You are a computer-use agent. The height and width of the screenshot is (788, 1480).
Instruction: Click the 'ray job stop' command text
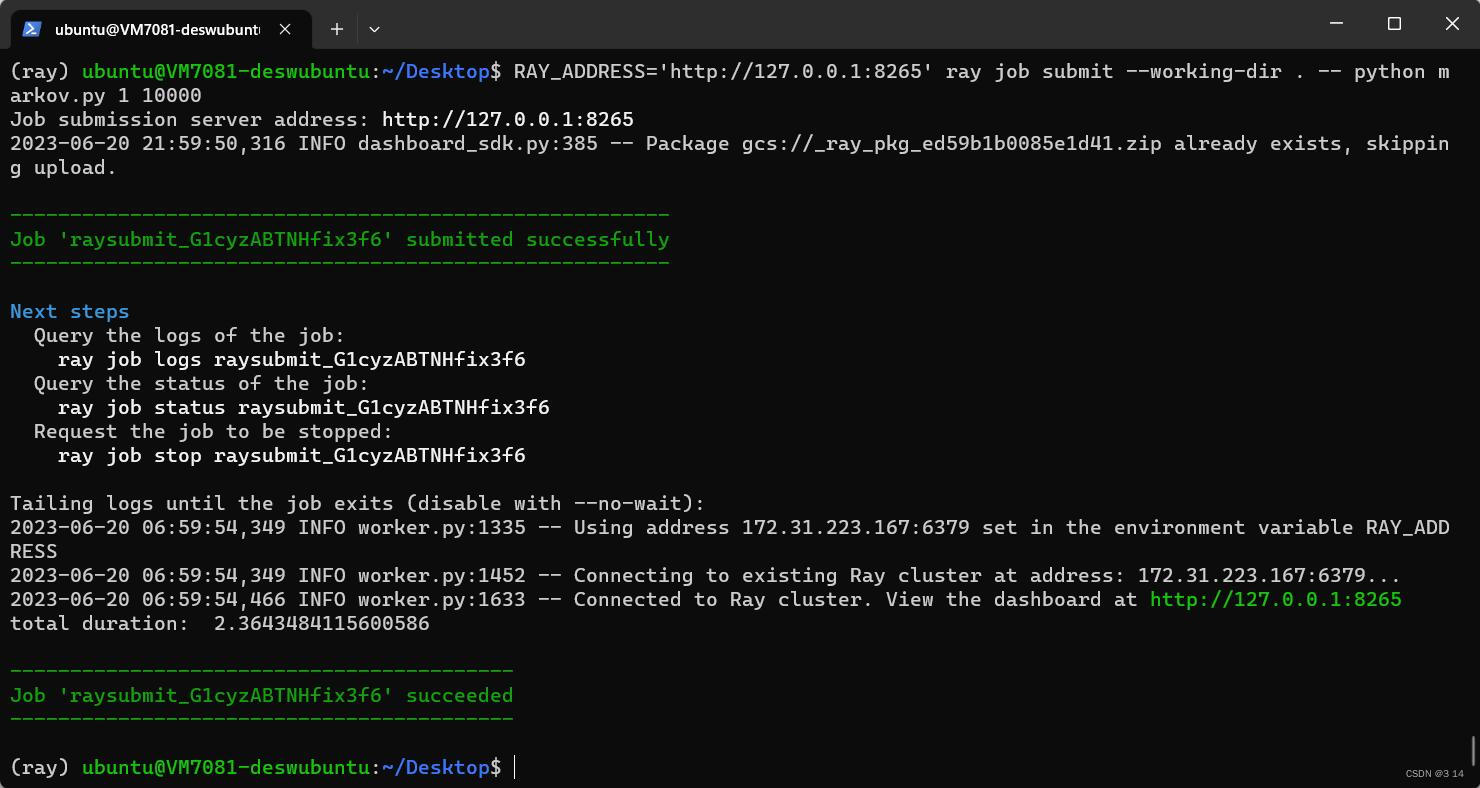pos(292,455)
